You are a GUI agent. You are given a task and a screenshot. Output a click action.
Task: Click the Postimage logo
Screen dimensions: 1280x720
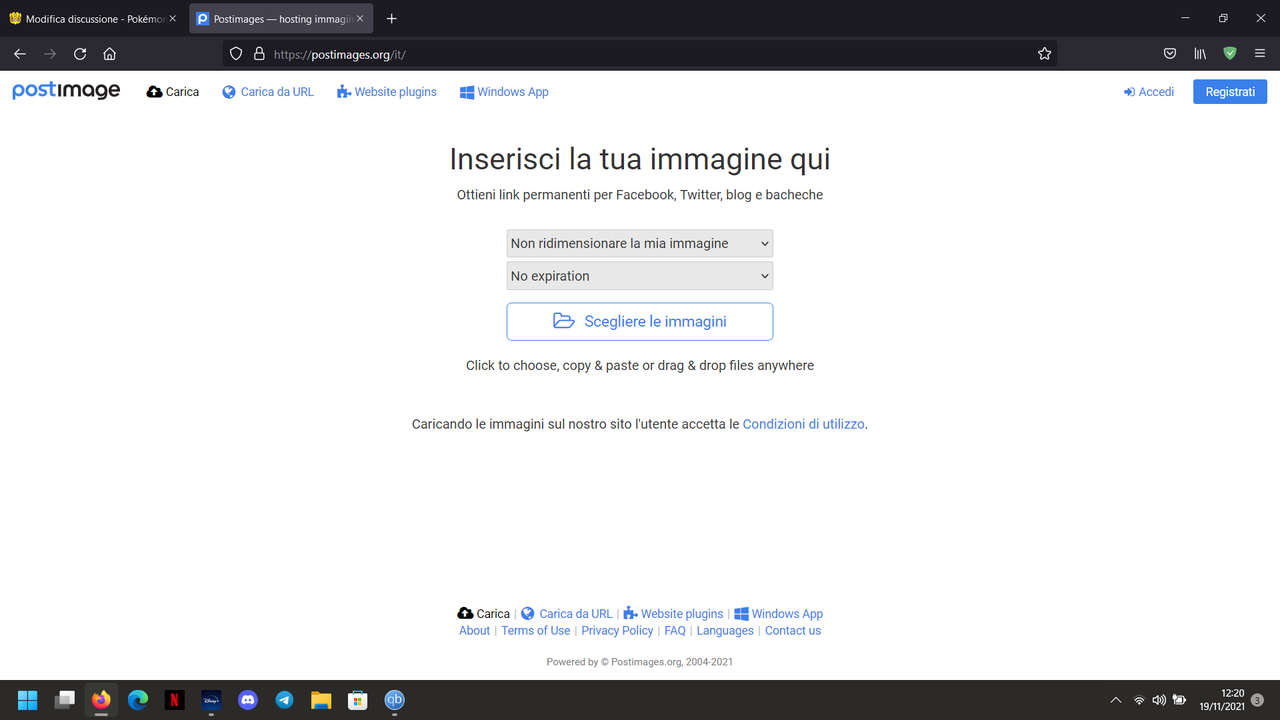click(x=65, y=90)
